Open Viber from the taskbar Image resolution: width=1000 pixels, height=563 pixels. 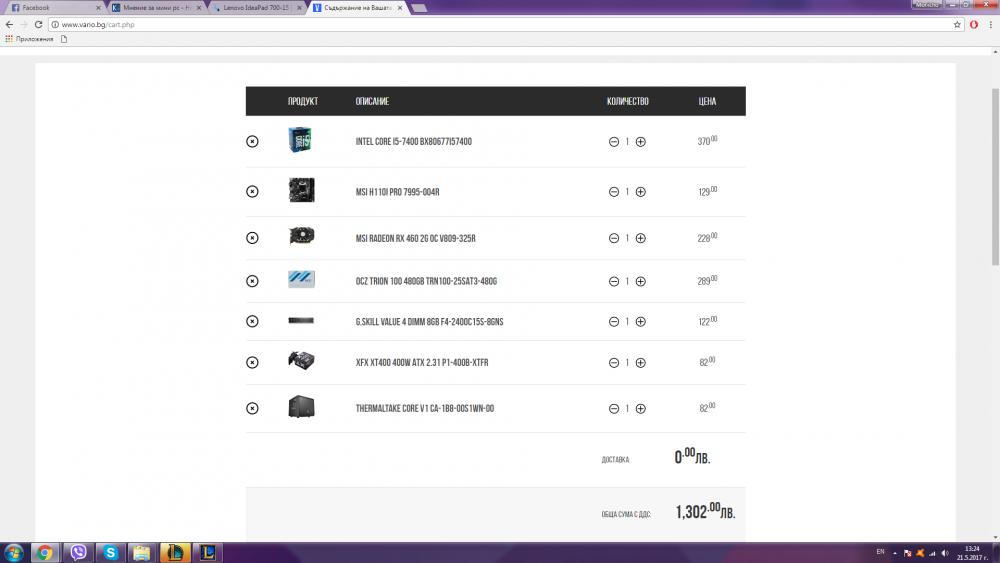pyautogui.click(x=78, y=552)
